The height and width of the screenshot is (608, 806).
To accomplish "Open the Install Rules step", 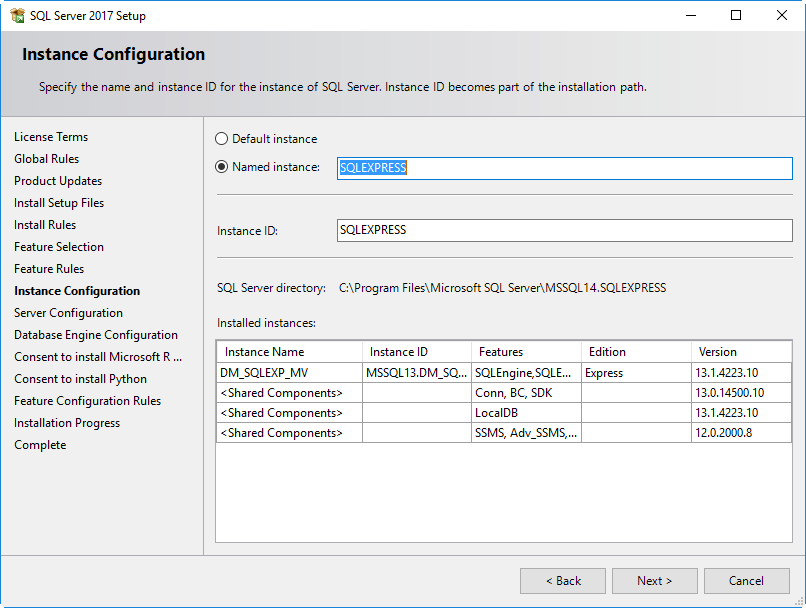I will pyautogui.click(x=45, y=225).
